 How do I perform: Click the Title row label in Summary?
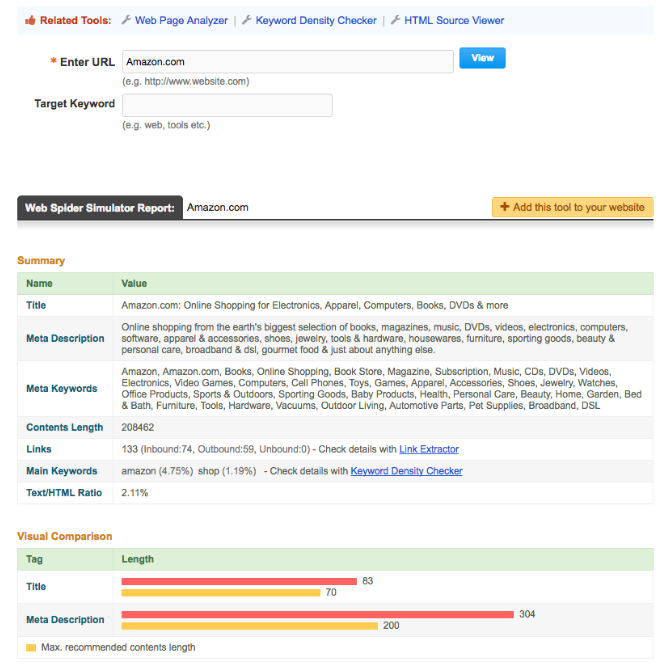36,305
